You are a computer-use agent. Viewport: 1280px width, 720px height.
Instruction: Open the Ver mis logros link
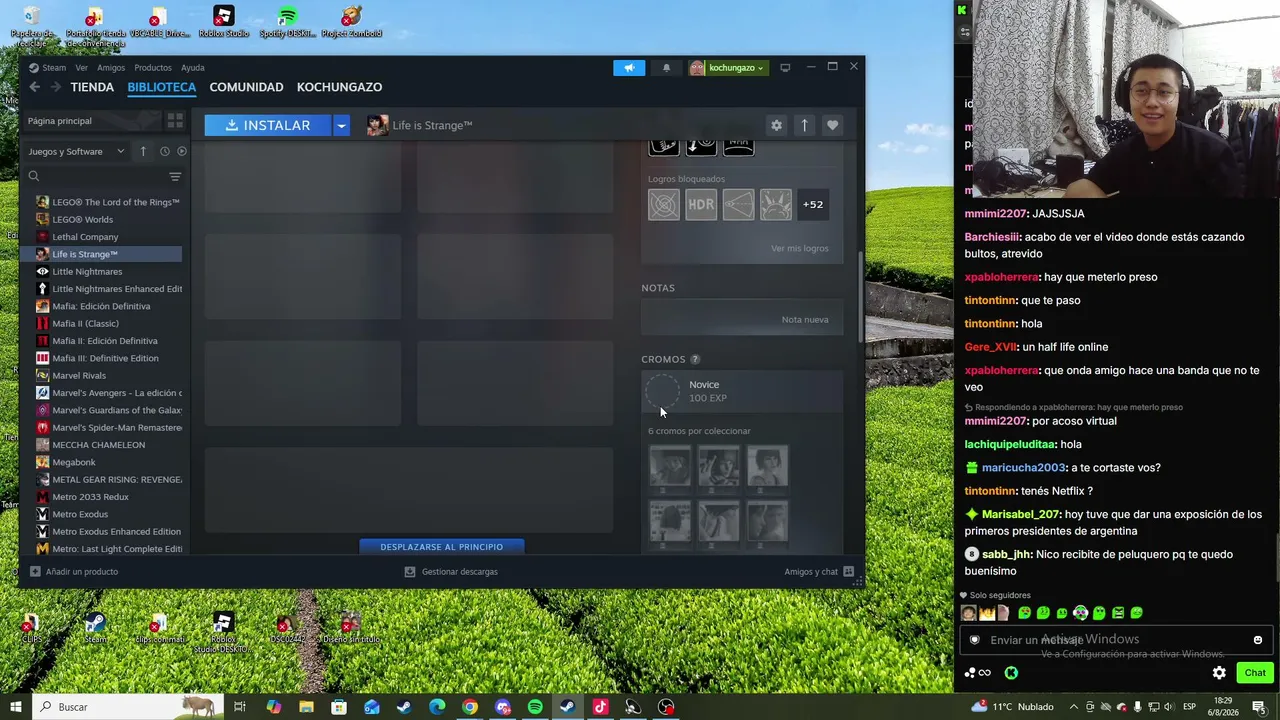(800, 248)
